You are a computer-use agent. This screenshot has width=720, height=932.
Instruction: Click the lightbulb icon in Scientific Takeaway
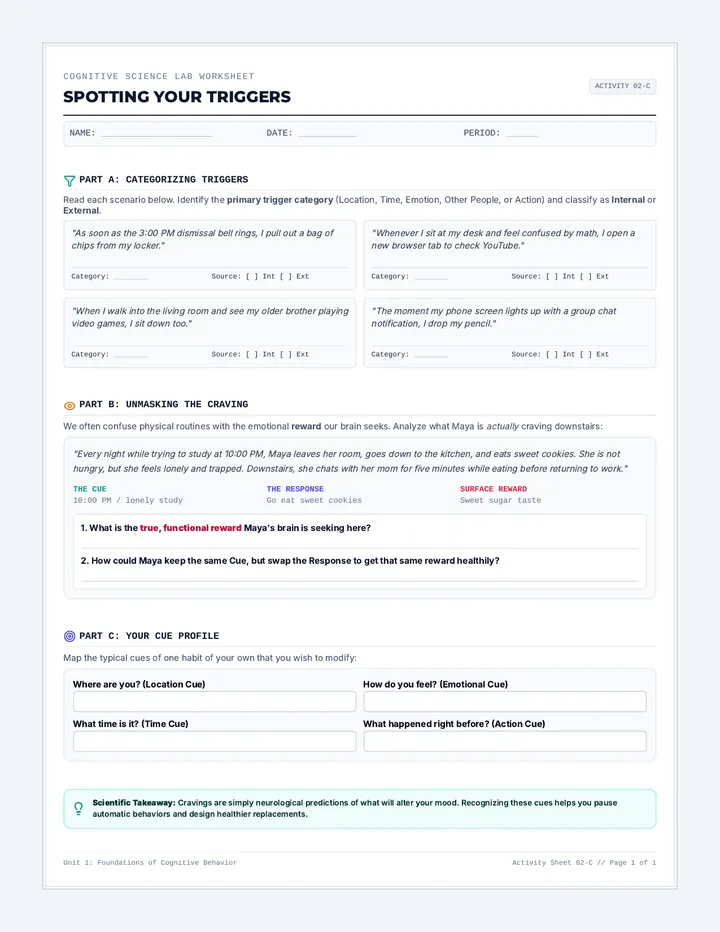coord(78,808)
